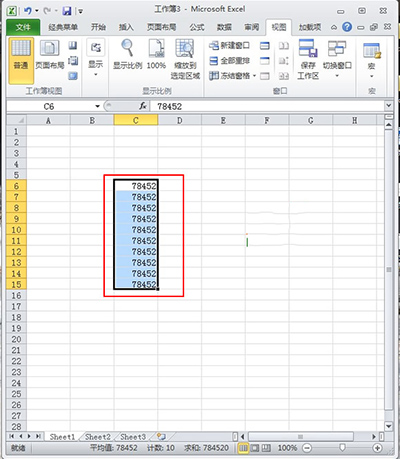
Task: Click the zoom slider handle
Action: coord(342,448)
